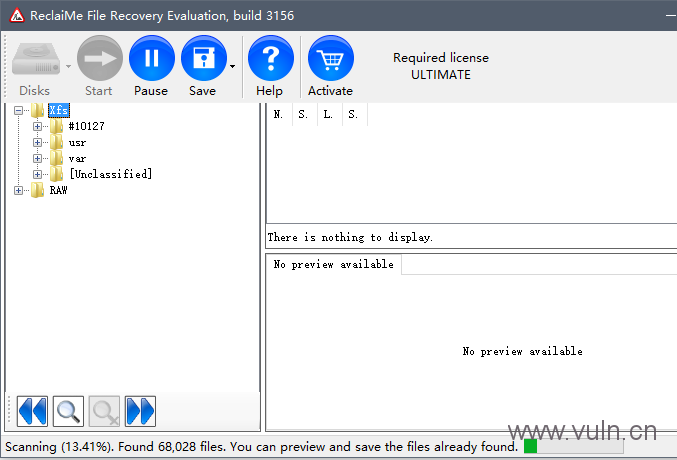Expand the [Unclassified] folder node
This screenshot has width=677, height=460.
tap(38, 174)
